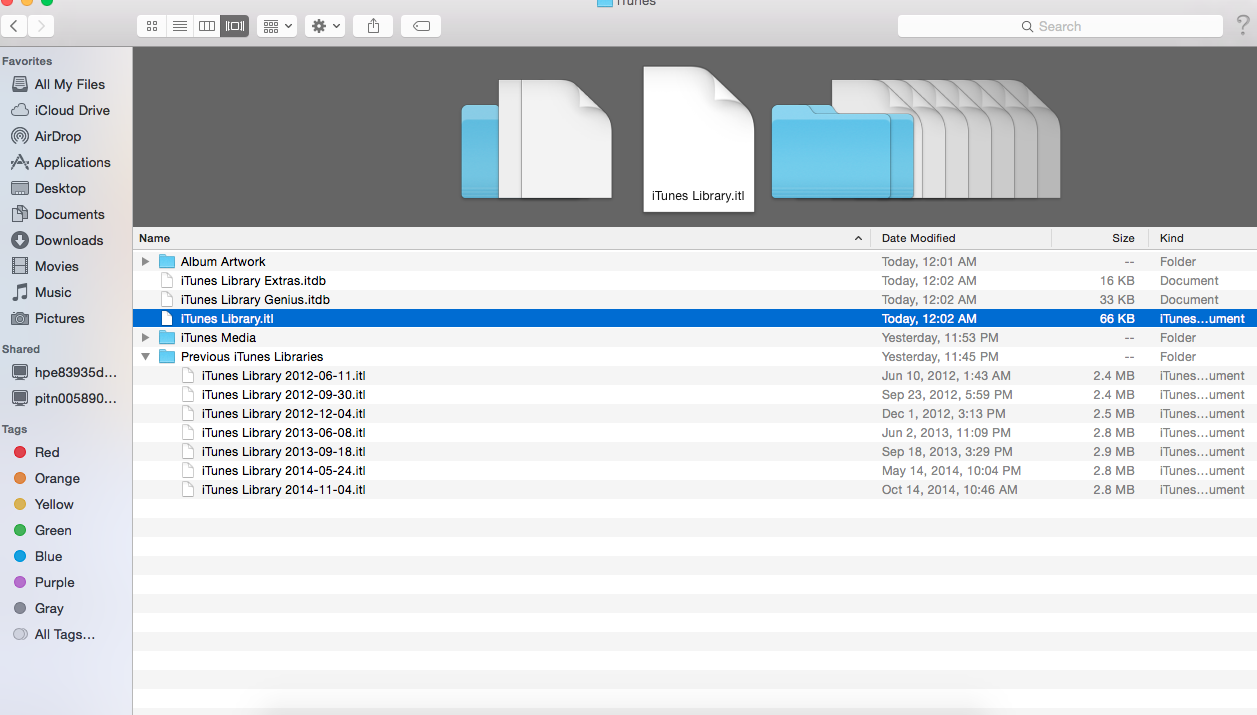This screenshot has height=715, width=1257.
Task: Select iTunes Library 2012-06-11.itl
Action: coord(283,375)
